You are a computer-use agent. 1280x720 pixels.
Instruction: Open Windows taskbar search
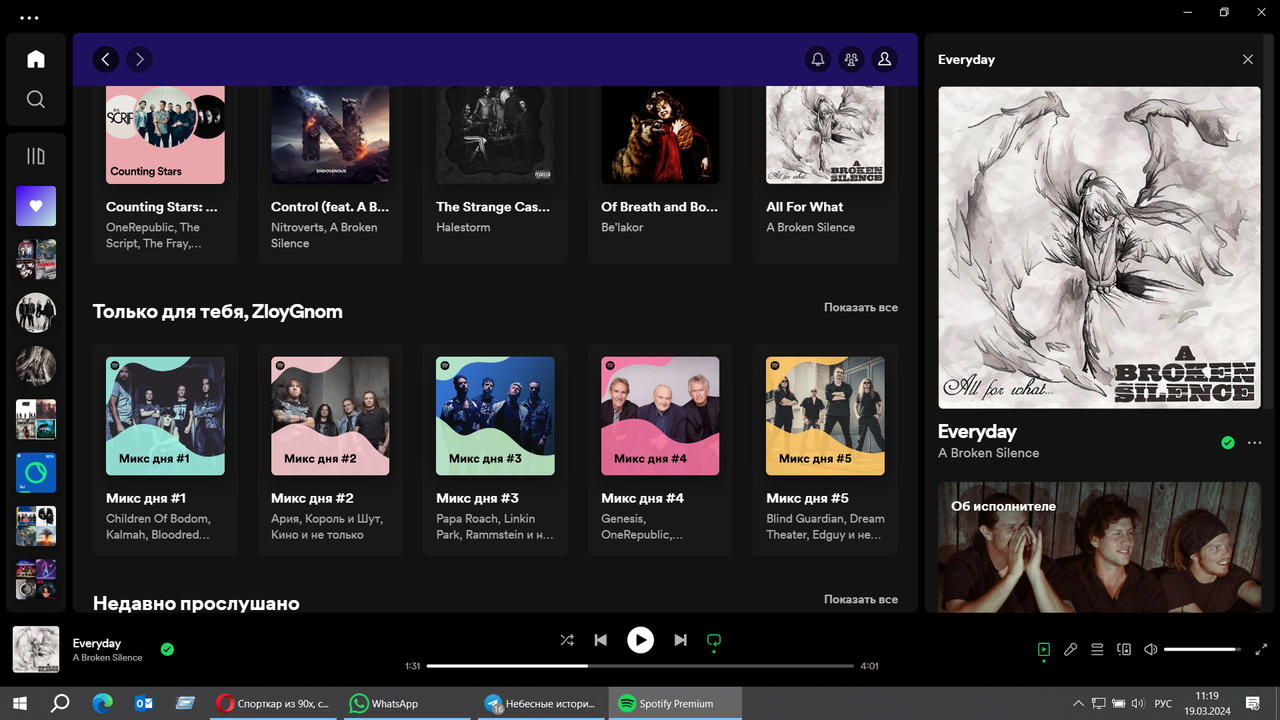60,704
